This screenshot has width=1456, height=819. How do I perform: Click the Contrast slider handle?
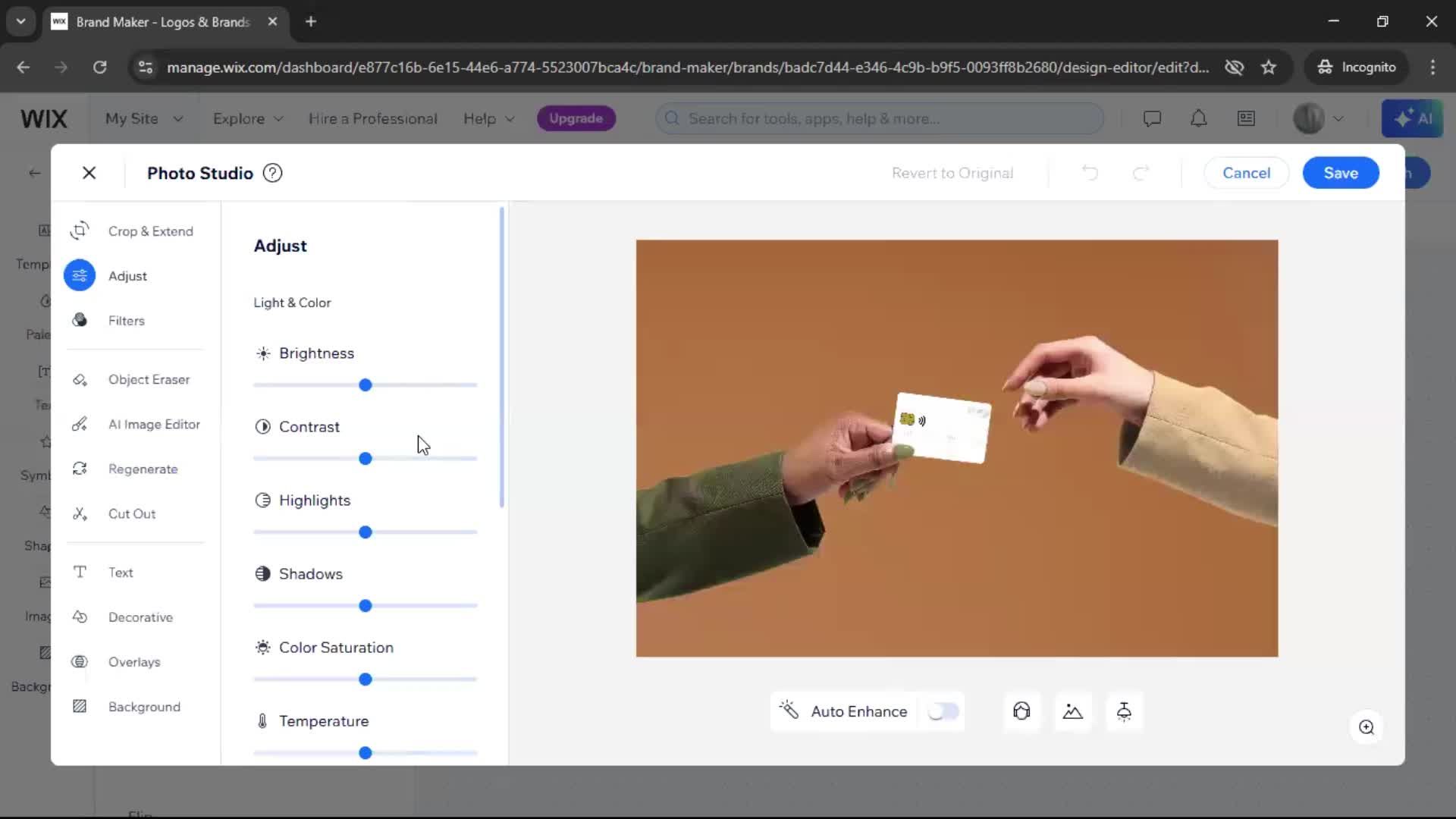366,459
